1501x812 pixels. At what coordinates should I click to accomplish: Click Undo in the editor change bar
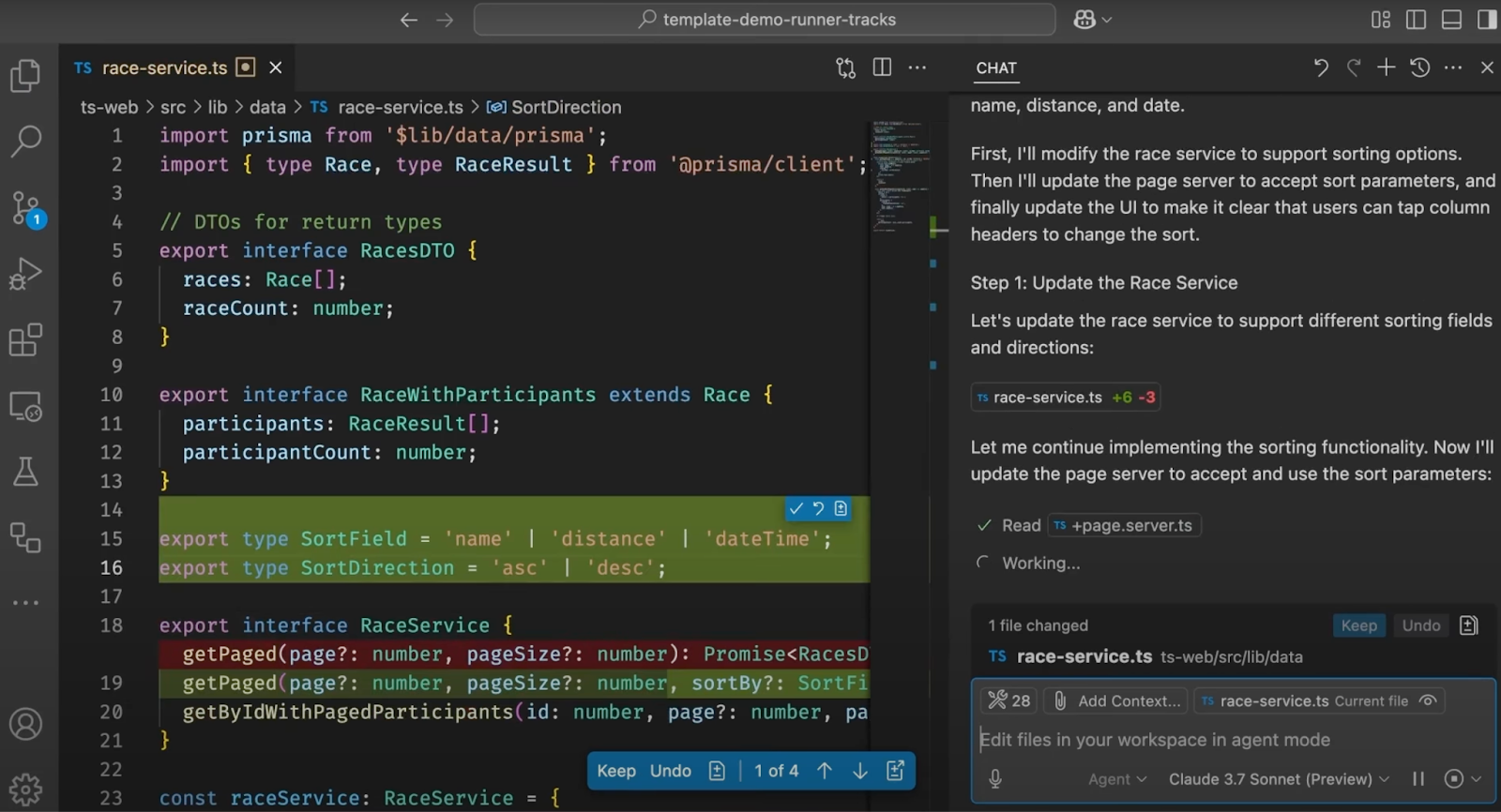(x=671, y=771)
